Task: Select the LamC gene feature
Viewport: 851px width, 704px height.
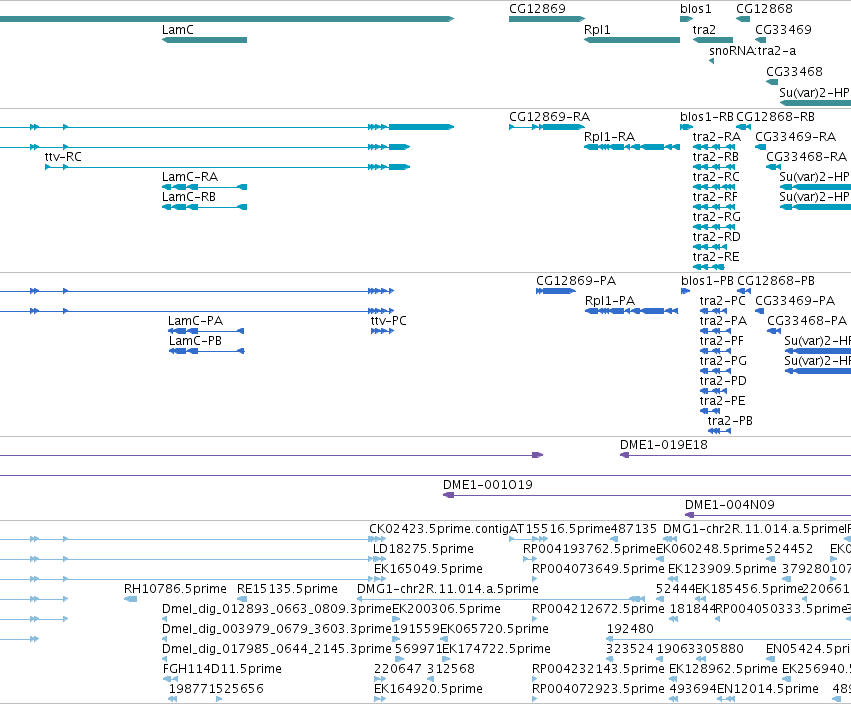Action: [x=205, y=40]
